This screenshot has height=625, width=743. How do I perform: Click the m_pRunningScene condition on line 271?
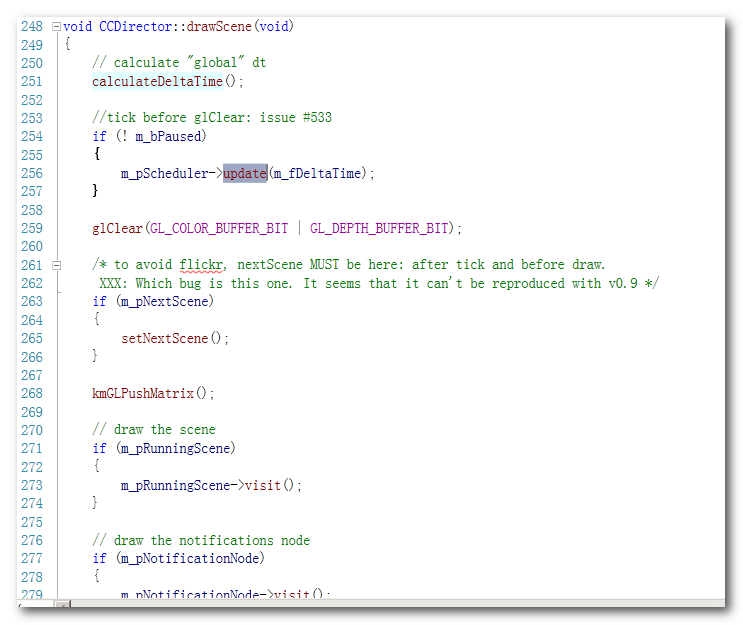click(x=175, y=448)
